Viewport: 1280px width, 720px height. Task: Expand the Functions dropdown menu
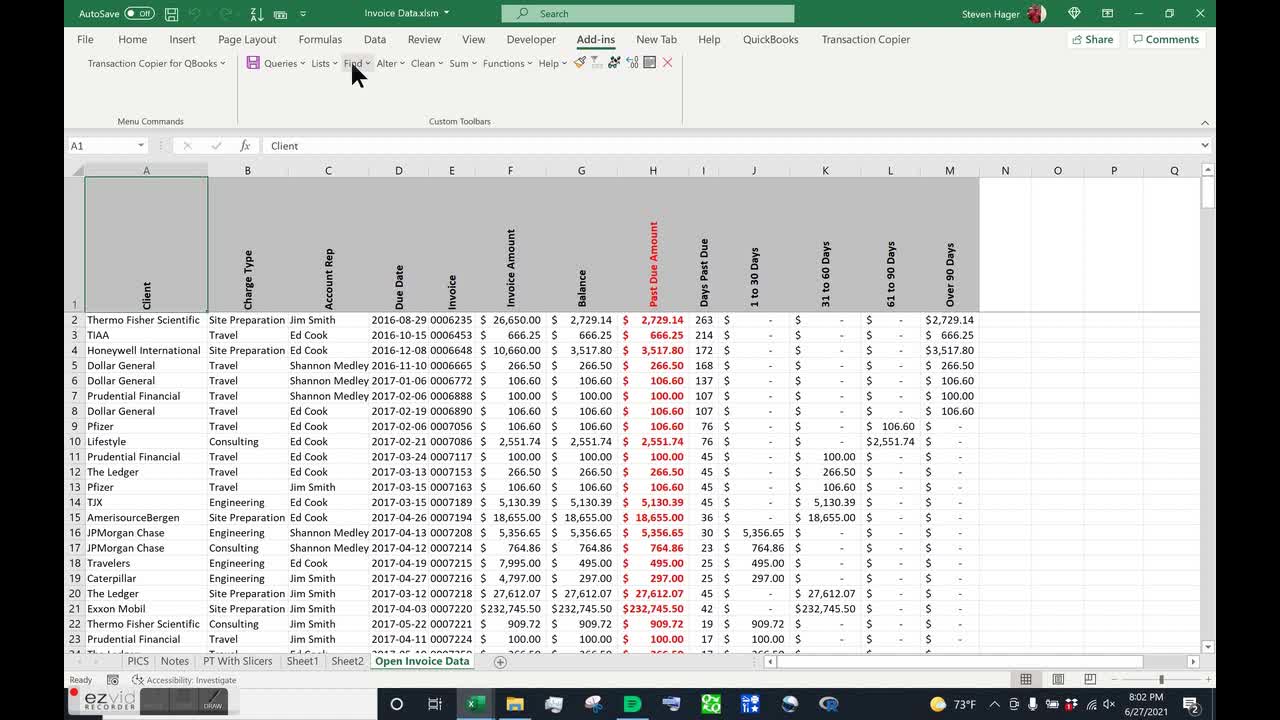tap(508, 63)
